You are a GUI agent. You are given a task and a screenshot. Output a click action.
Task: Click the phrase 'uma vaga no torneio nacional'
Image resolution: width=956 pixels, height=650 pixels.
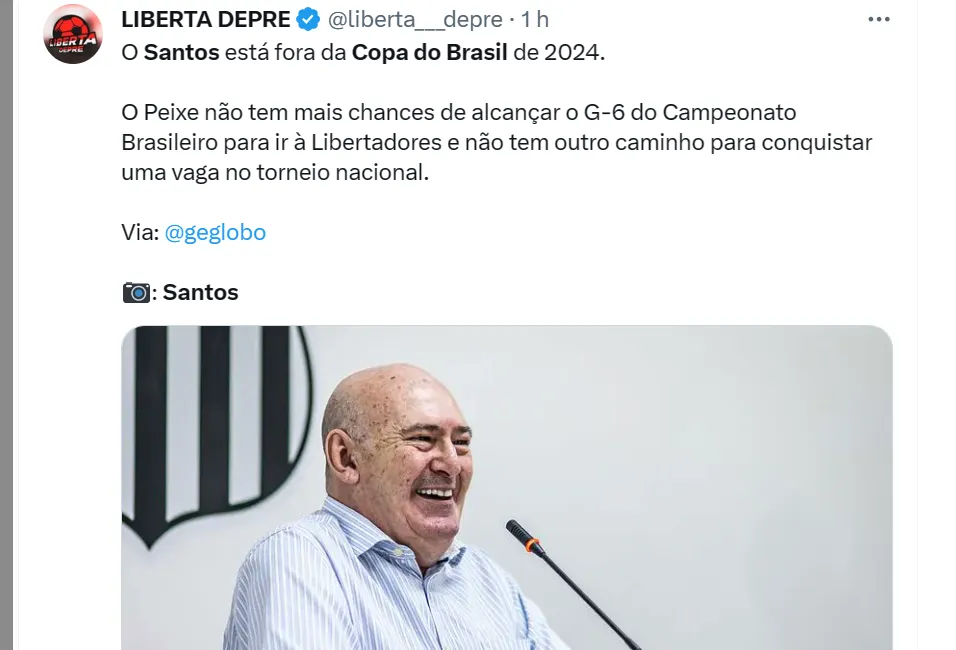click(x=274, y=172)
